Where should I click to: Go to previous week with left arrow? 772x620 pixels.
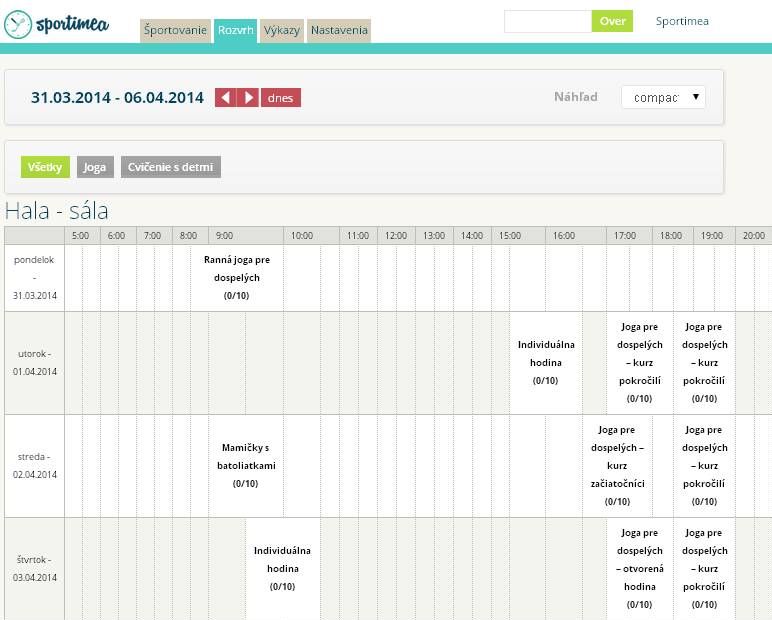pyautogui.click(x=225, y=98)
